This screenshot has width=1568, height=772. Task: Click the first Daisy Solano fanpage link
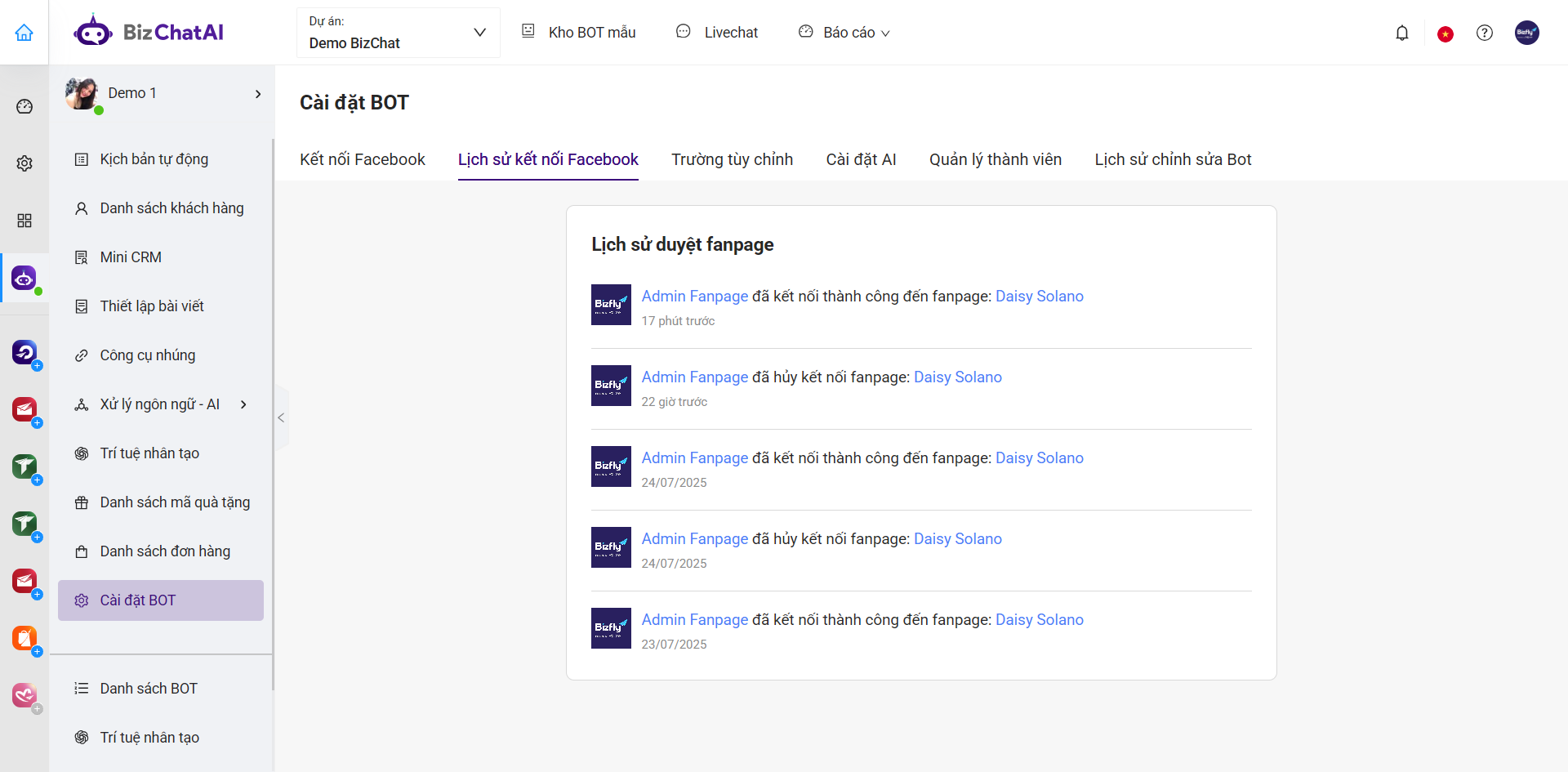pos(1039,297)
